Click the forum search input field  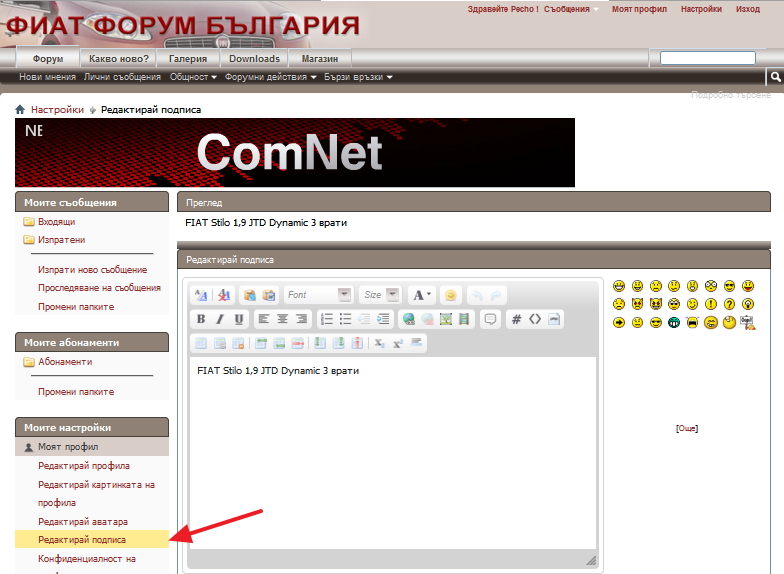pyautogui.click(x=707, y=59)
